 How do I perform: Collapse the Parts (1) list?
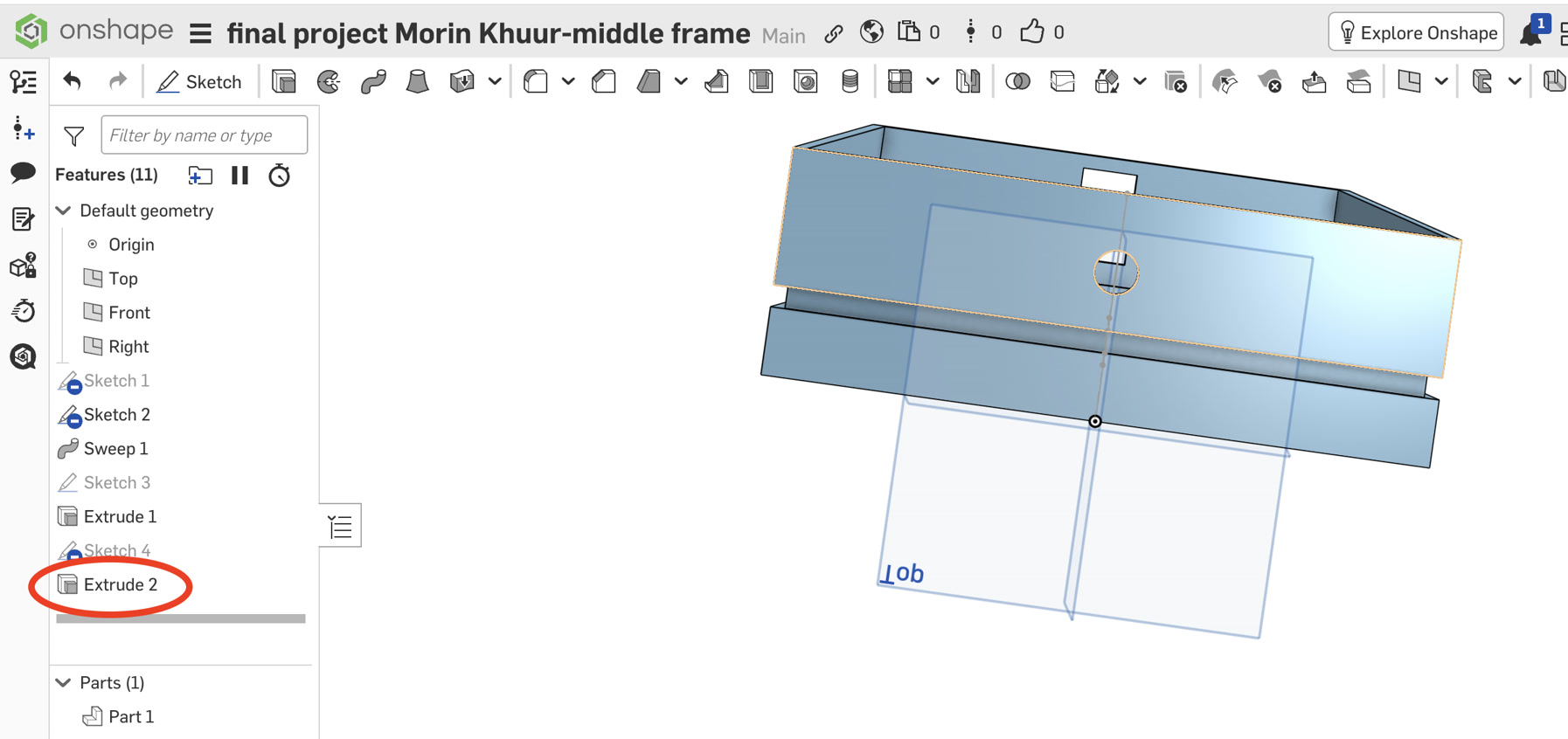64,682
